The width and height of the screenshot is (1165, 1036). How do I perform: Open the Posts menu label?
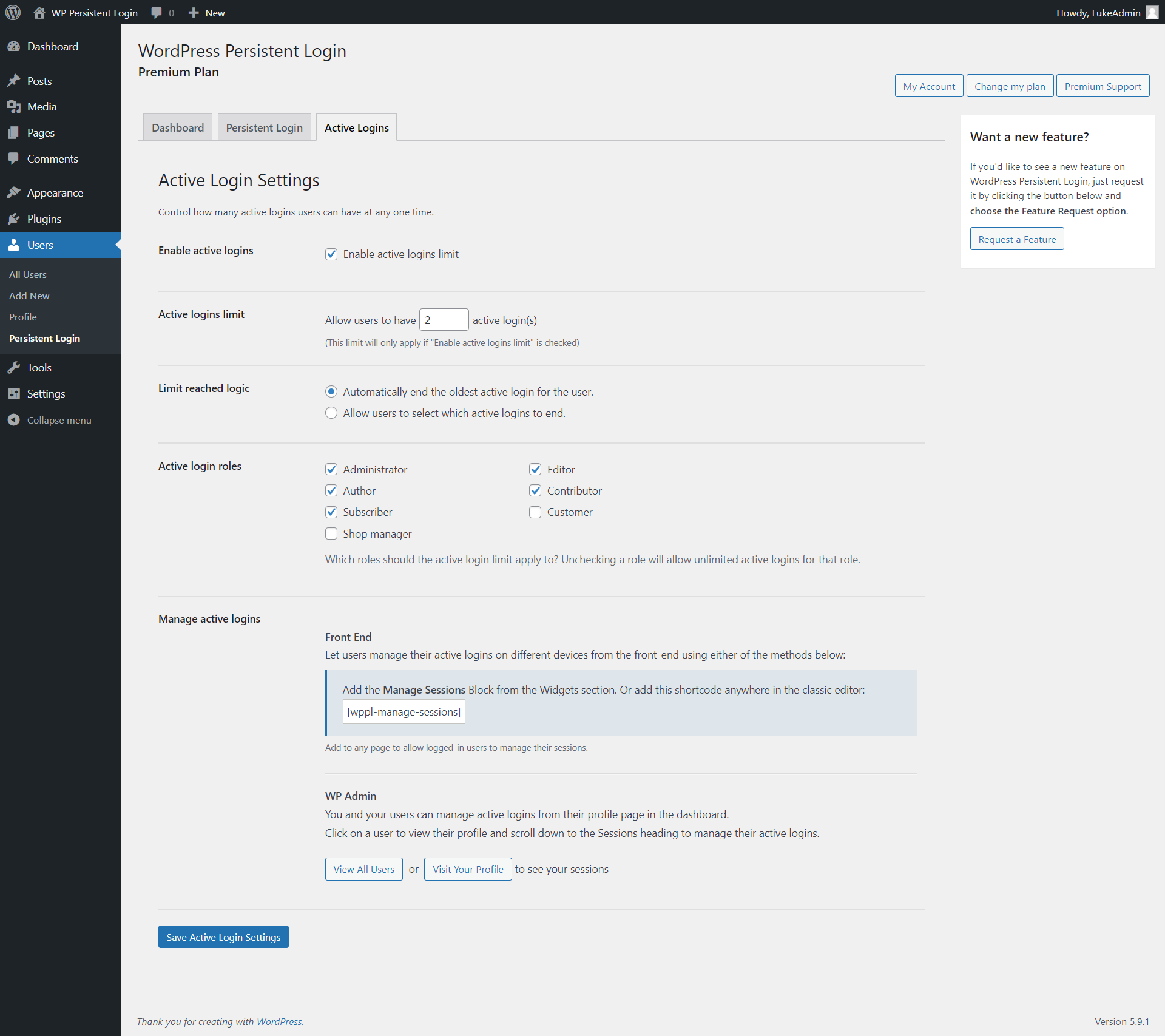39,81
